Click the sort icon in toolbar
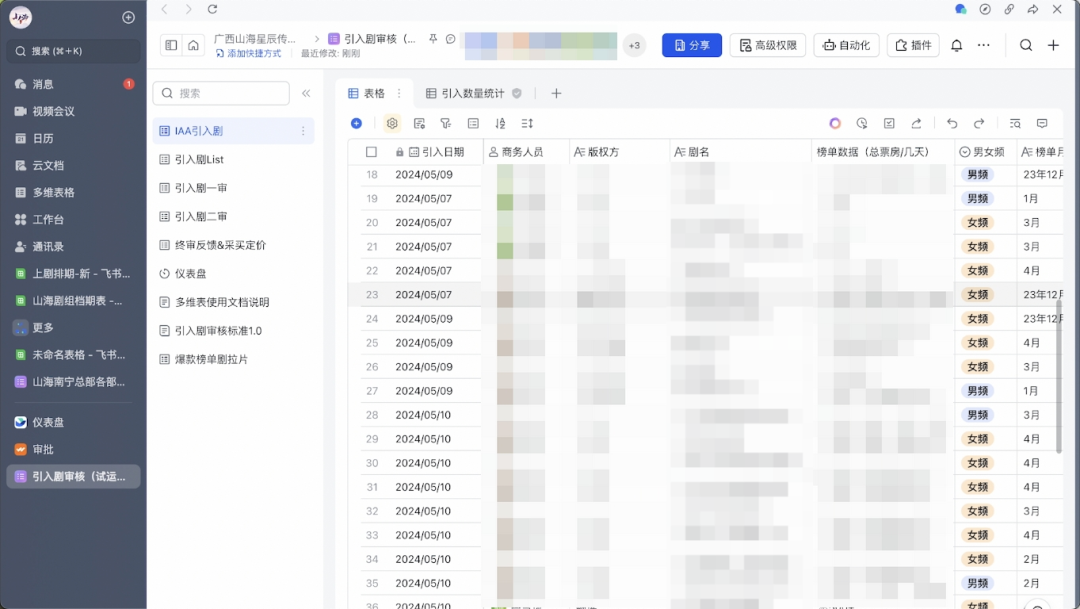Viewport: 1080px width, 609px height. tap(500, 123)
